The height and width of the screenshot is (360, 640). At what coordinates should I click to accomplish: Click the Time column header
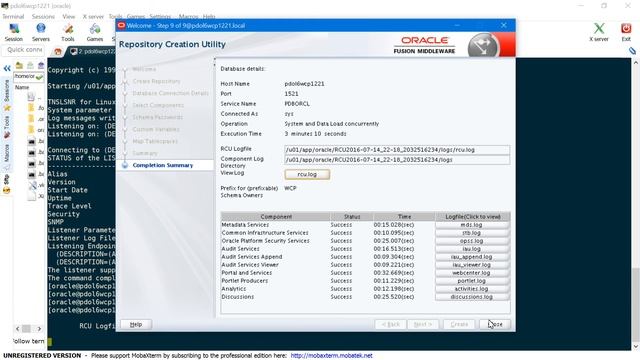coord(404,217)
